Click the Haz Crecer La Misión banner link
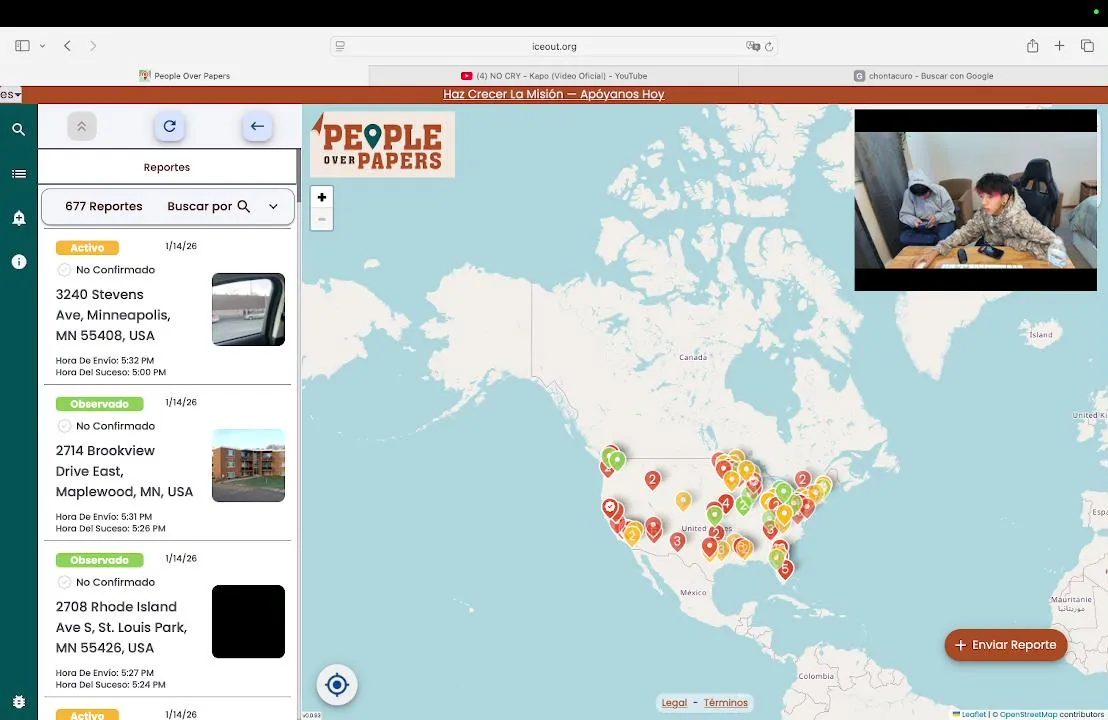Screen dimensions: 1108x720 553,94
